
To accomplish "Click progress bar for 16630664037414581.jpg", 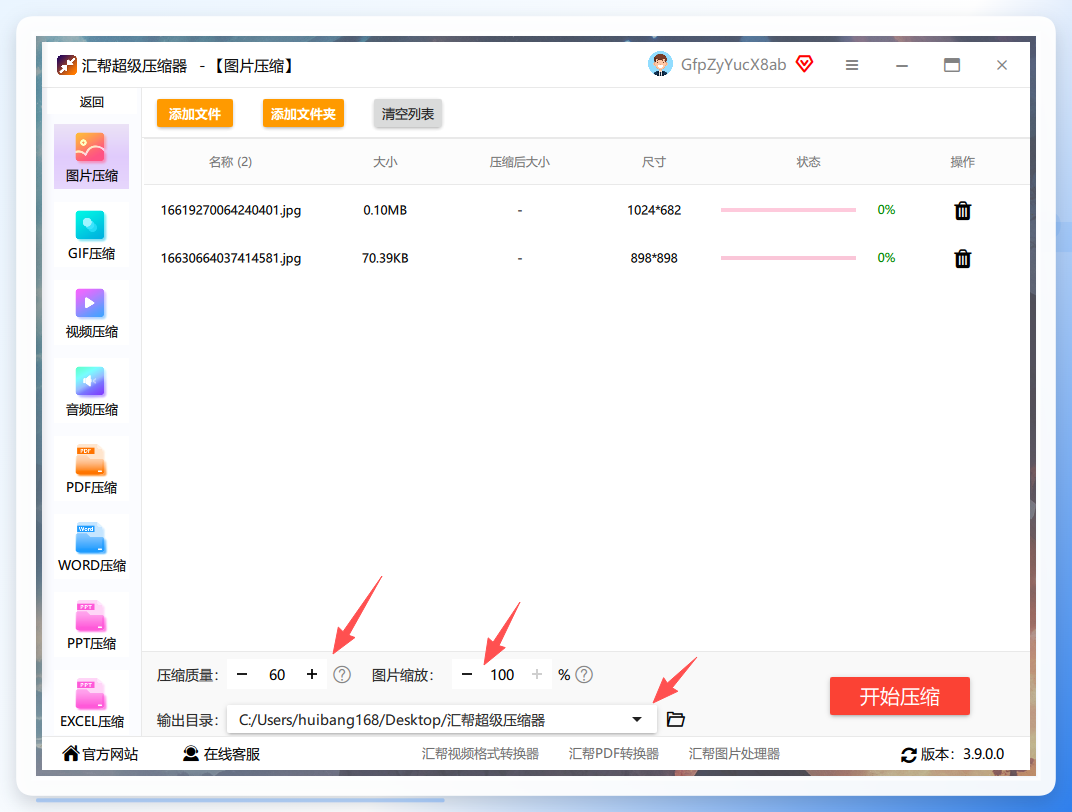I will tap(788, 258).
